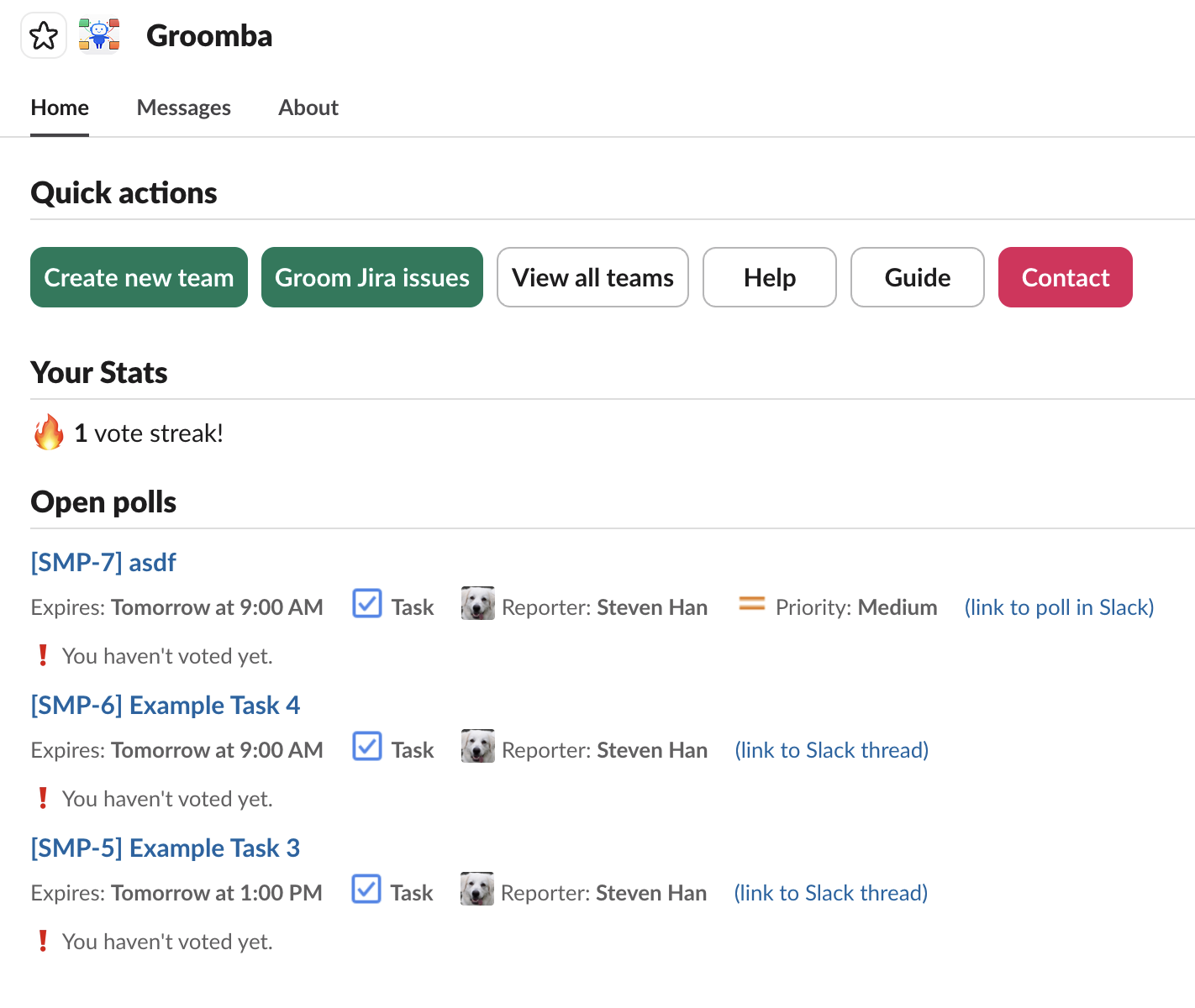The width and height of the screenshot is (1195, 1008).
Task: Click reporter avatar on SMP-5 Example Task 3
Action: [476, 890]
